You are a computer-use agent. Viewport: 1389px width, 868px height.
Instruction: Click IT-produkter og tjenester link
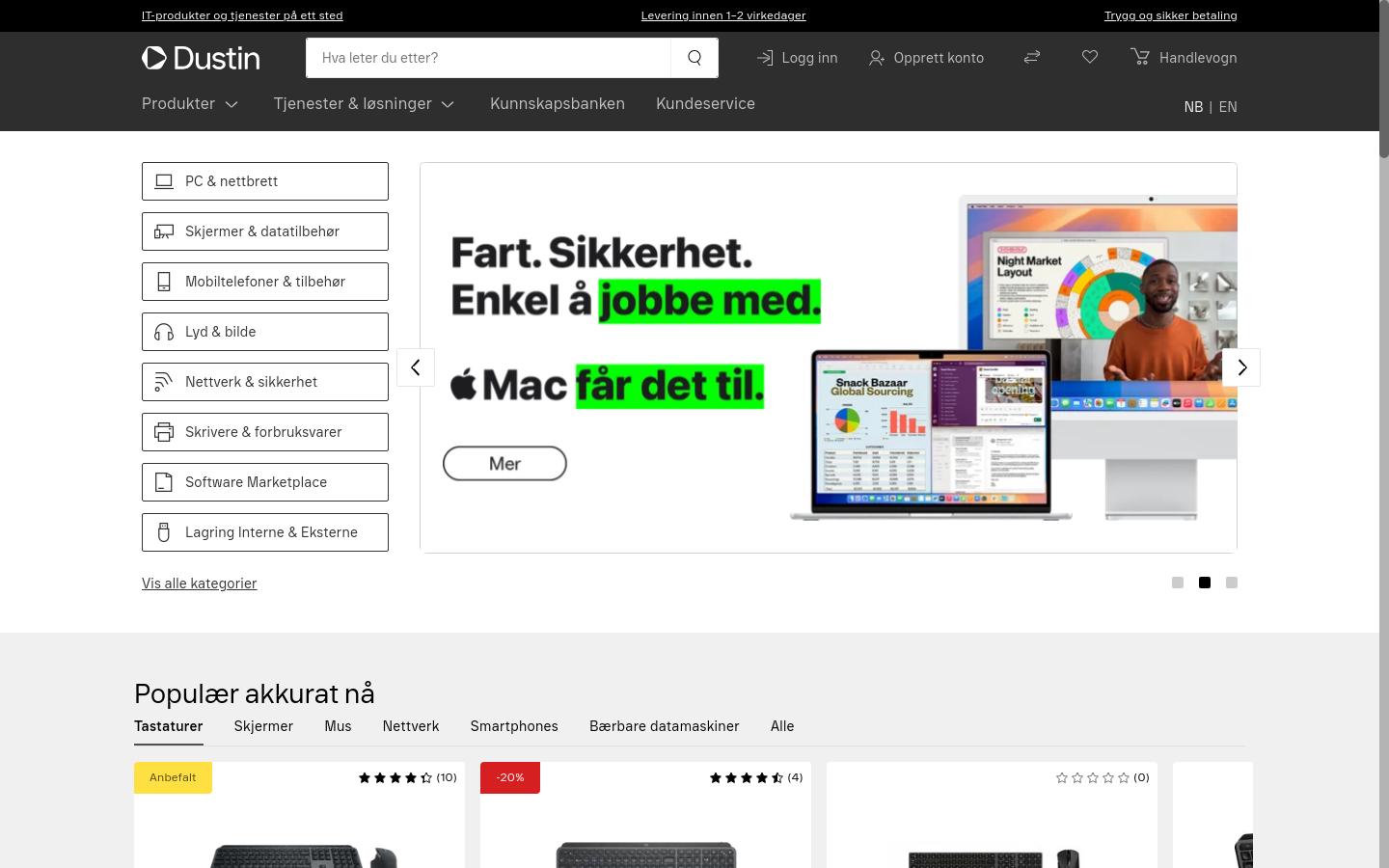tap(242, 15)
